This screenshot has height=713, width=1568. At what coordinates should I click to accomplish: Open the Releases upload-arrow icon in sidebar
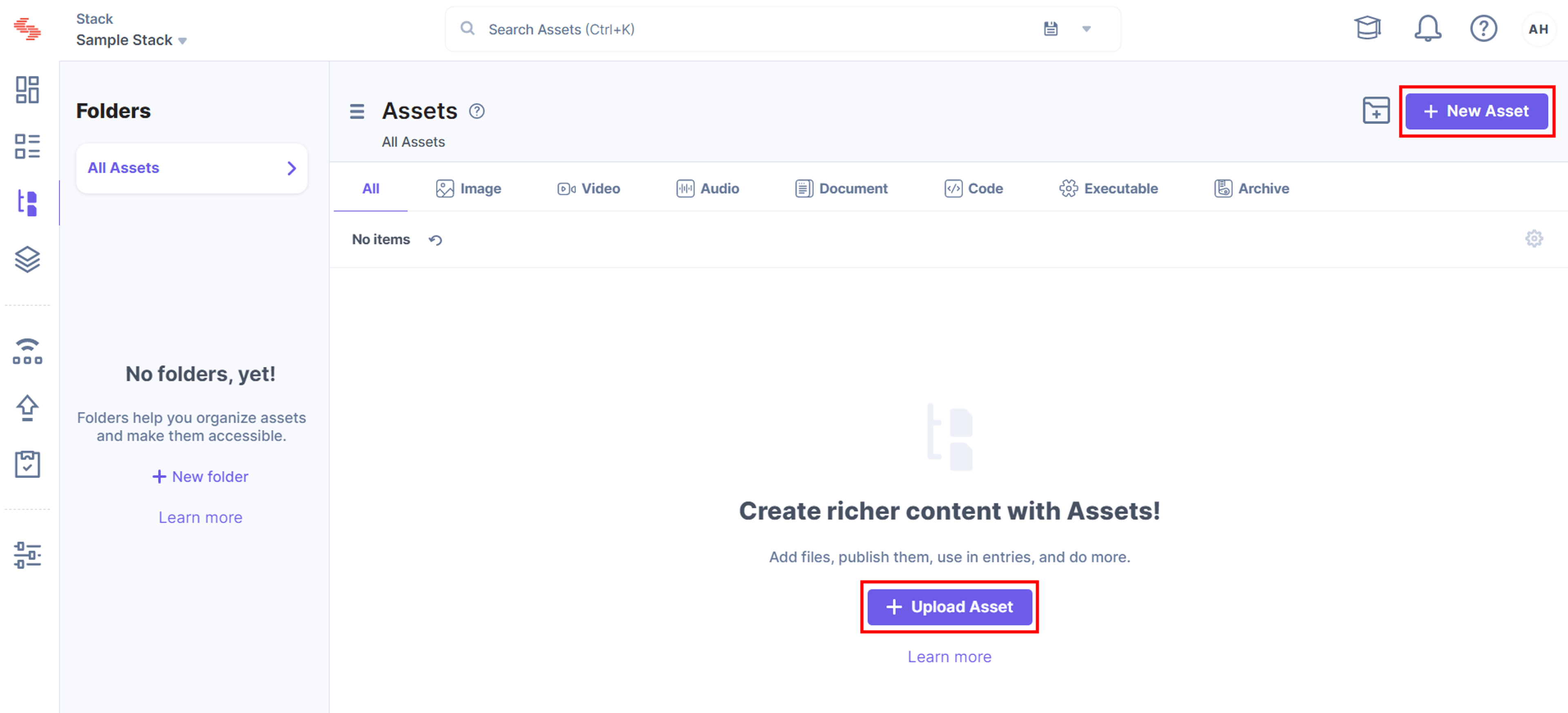(27, 408)
